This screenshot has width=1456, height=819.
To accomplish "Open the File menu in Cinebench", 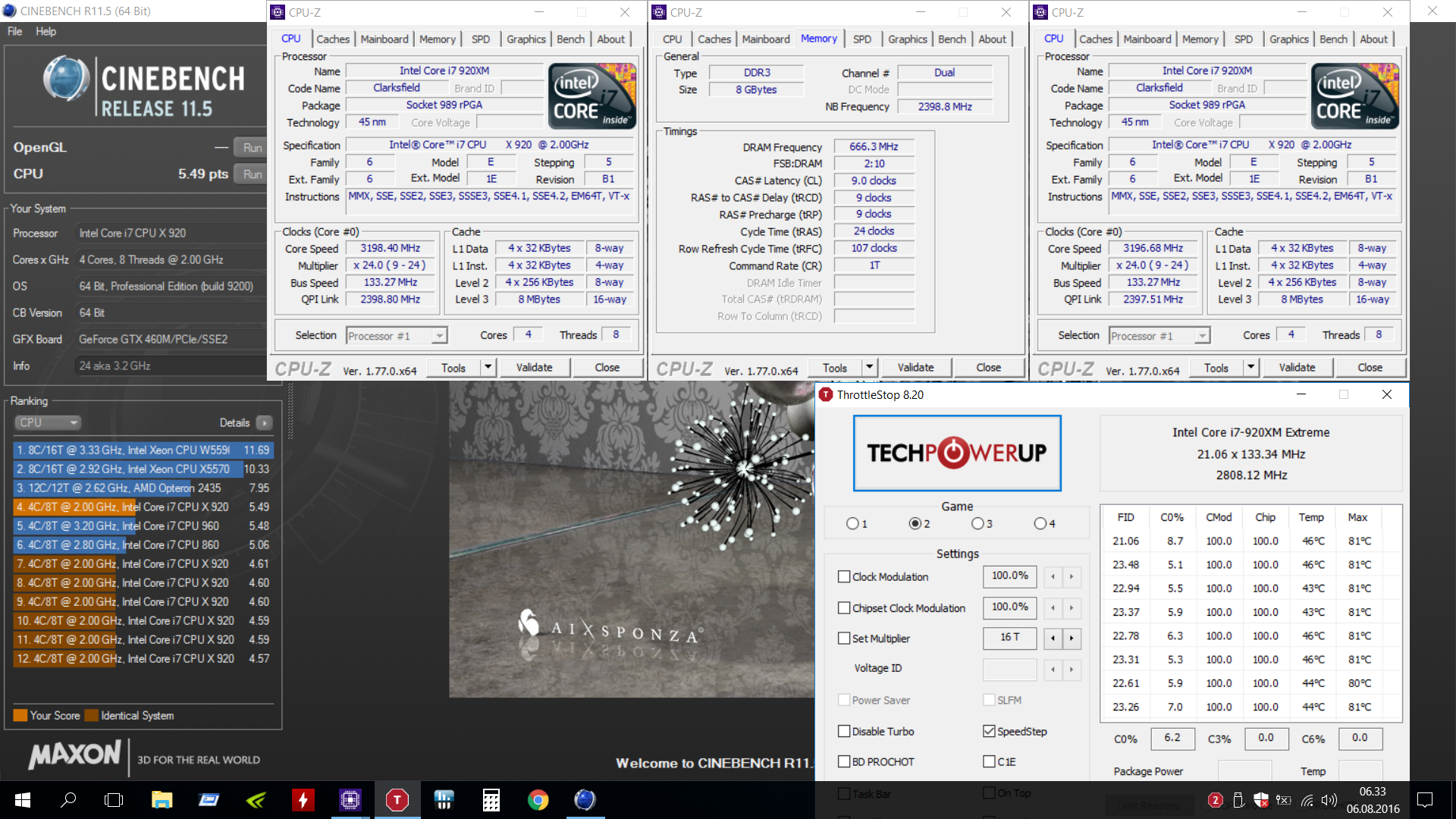I will pos(14,31).
